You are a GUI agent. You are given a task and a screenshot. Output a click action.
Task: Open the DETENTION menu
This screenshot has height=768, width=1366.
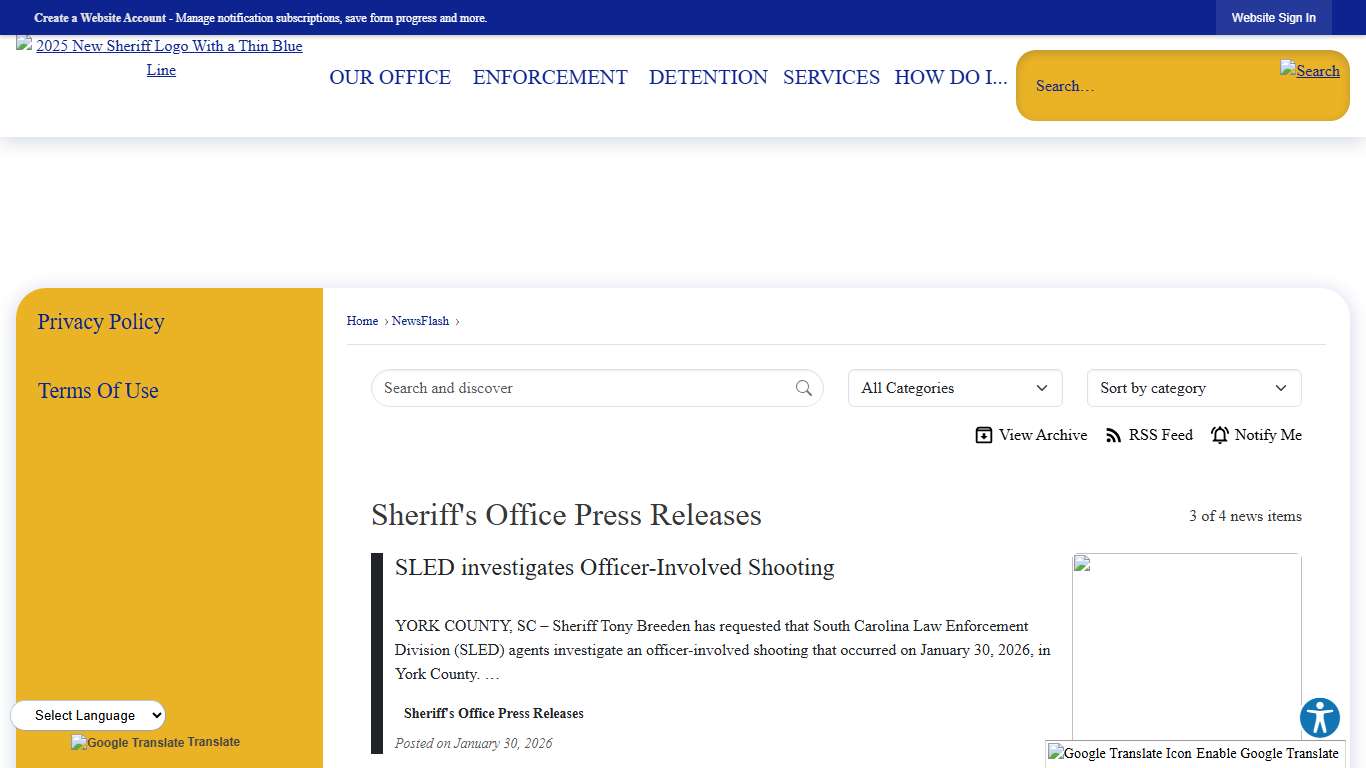[x=707, y=77]
